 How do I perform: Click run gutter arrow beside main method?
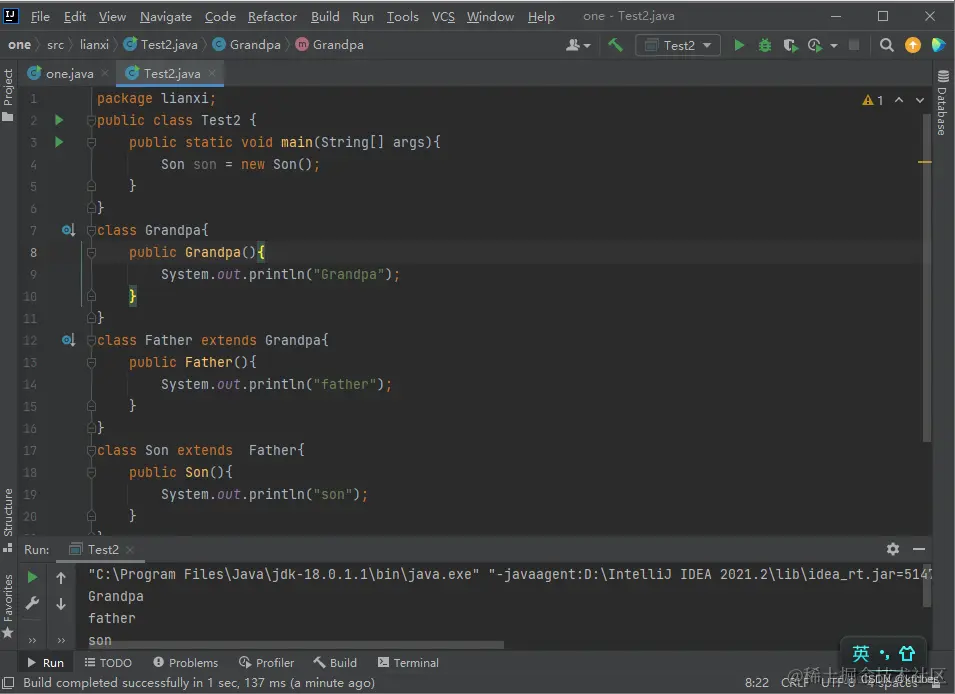(x=59, y=142)
